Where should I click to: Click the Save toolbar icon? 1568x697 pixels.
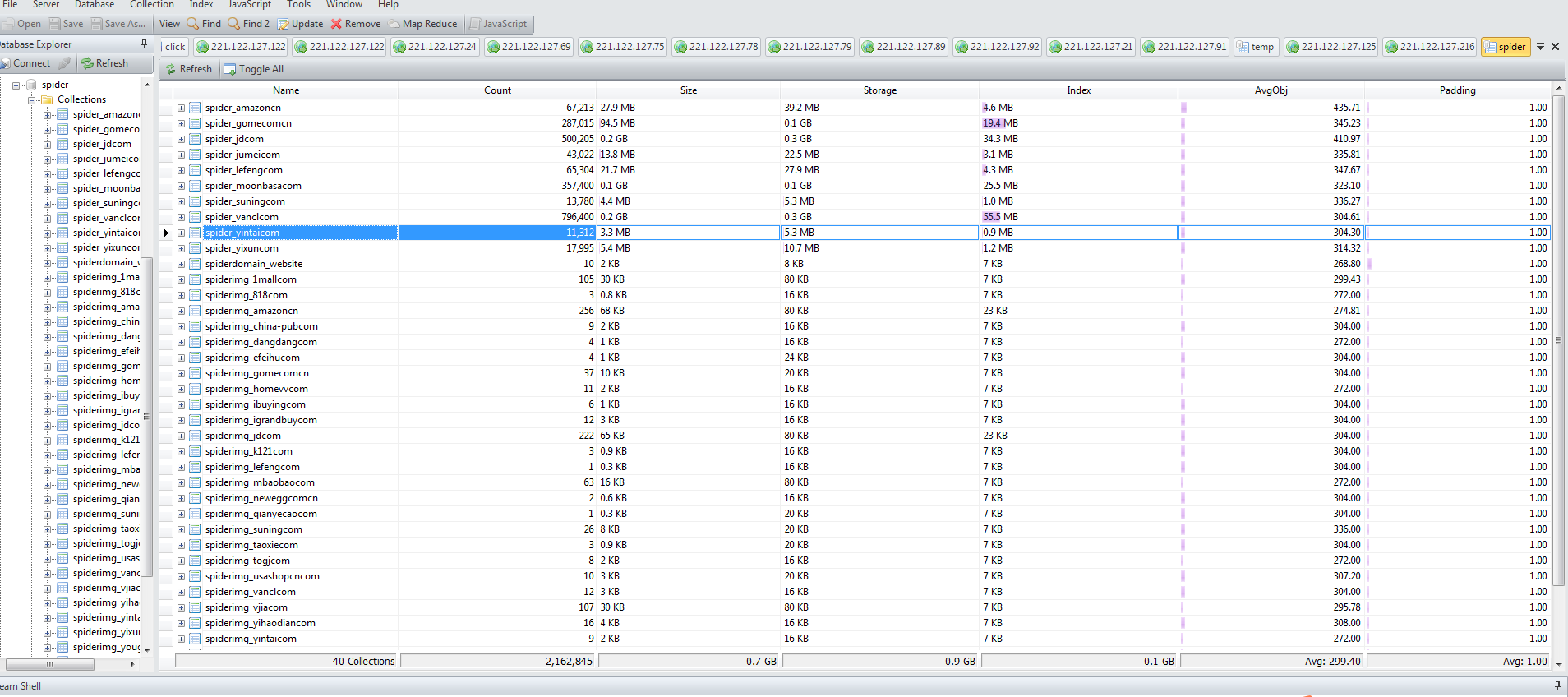click(54, 24)
